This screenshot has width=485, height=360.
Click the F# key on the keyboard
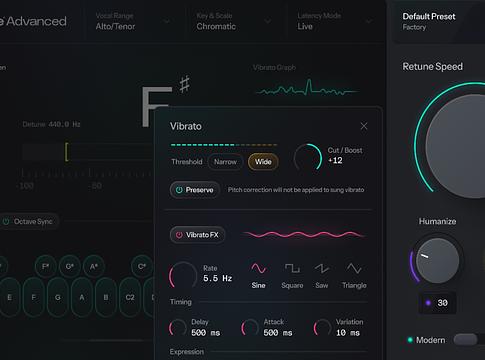(46, 267)
